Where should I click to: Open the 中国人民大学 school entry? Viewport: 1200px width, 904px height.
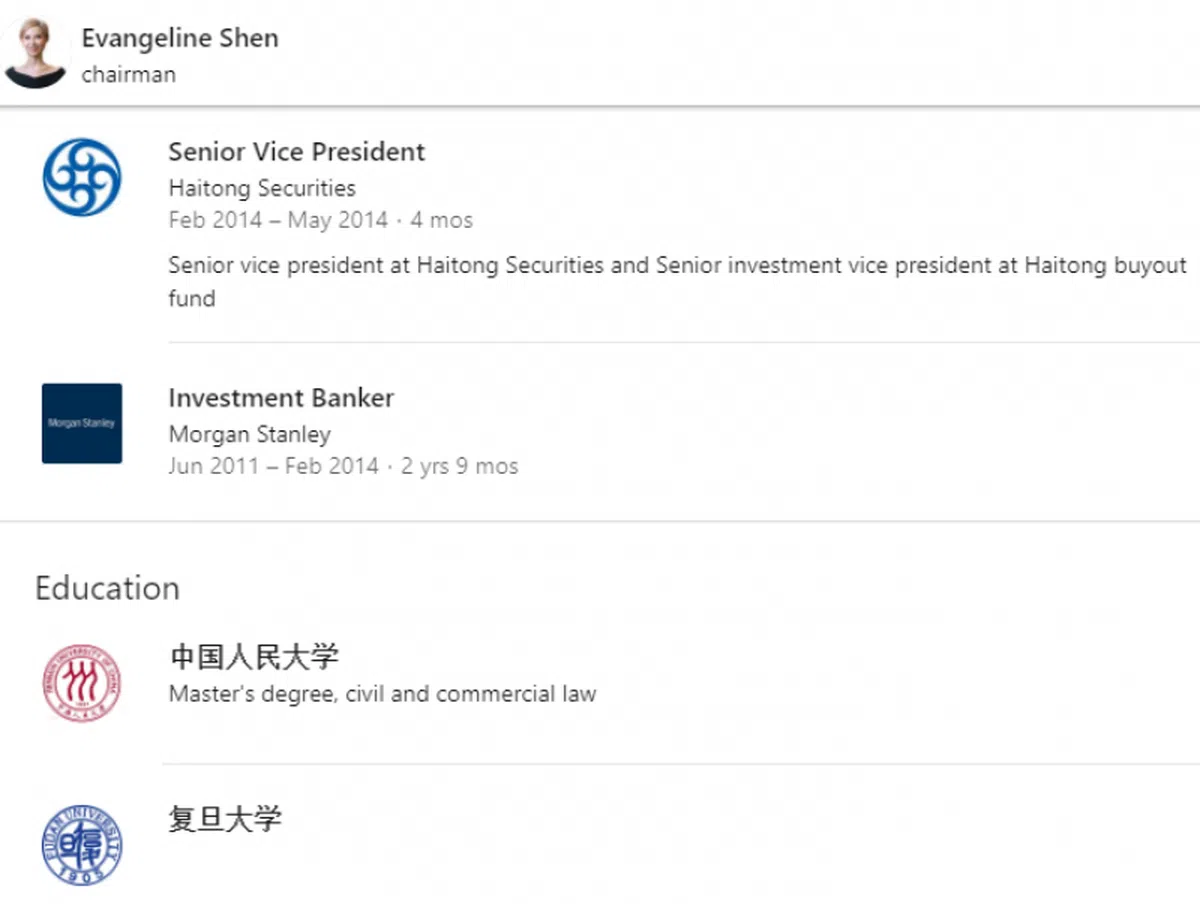[254, 657]
